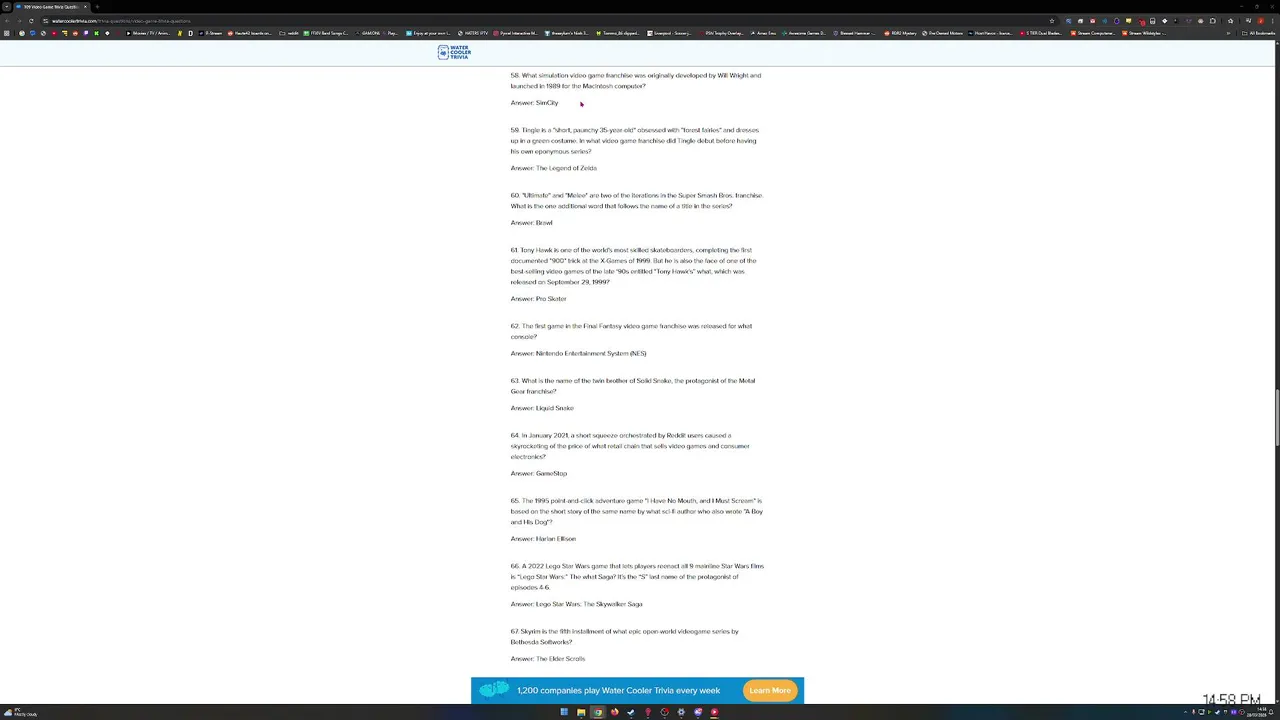Open the Movies / TV / Anim bookmark

point(148,33)
